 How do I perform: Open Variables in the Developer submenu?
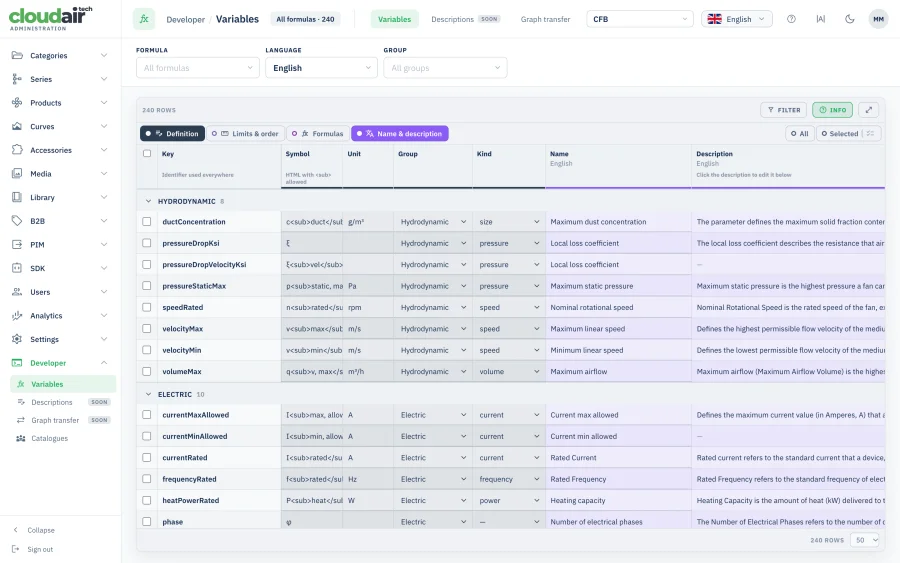coord(63,384)
